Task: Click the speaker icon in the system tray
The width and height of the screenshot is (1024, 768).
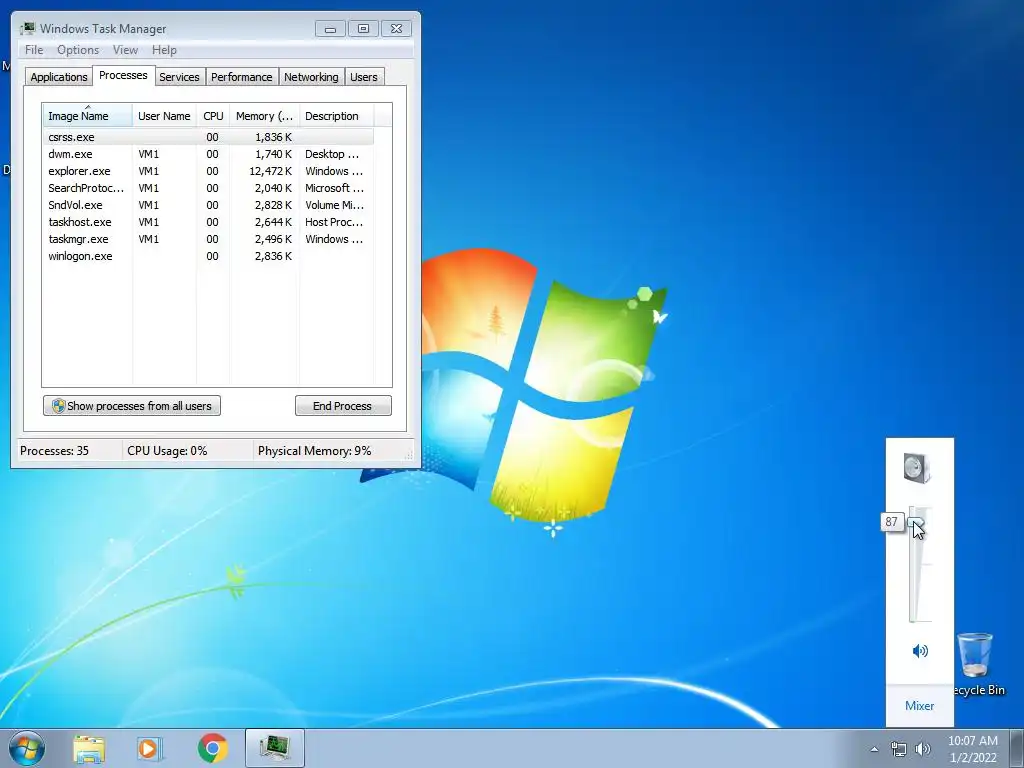Action: 923,749
